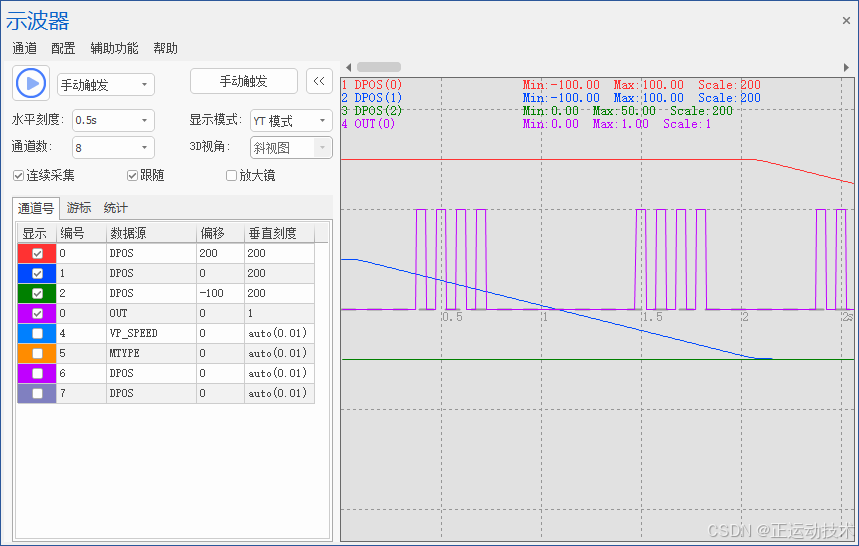This screenshot has height=546, width=859.
Task: Click the 垂直刻度 column header
Action: [x=279, y=233]
